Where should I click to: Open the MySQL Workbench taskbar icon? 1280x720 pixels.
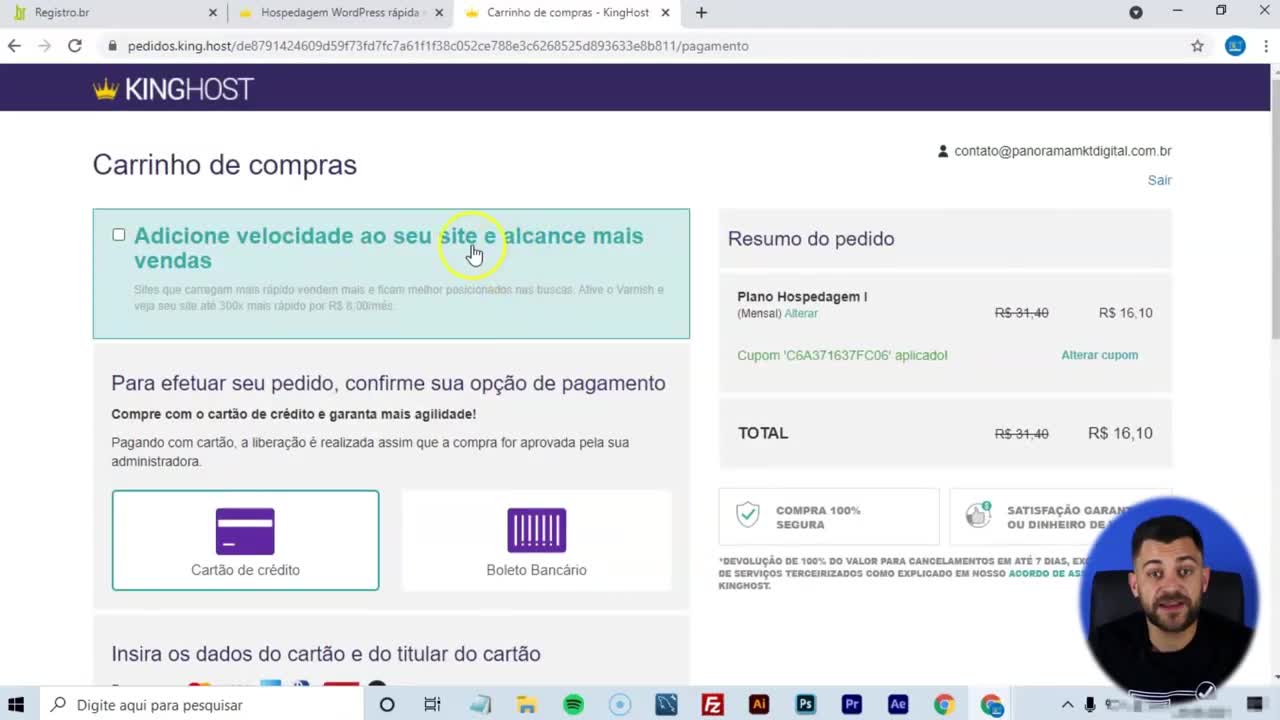(666, 705)
